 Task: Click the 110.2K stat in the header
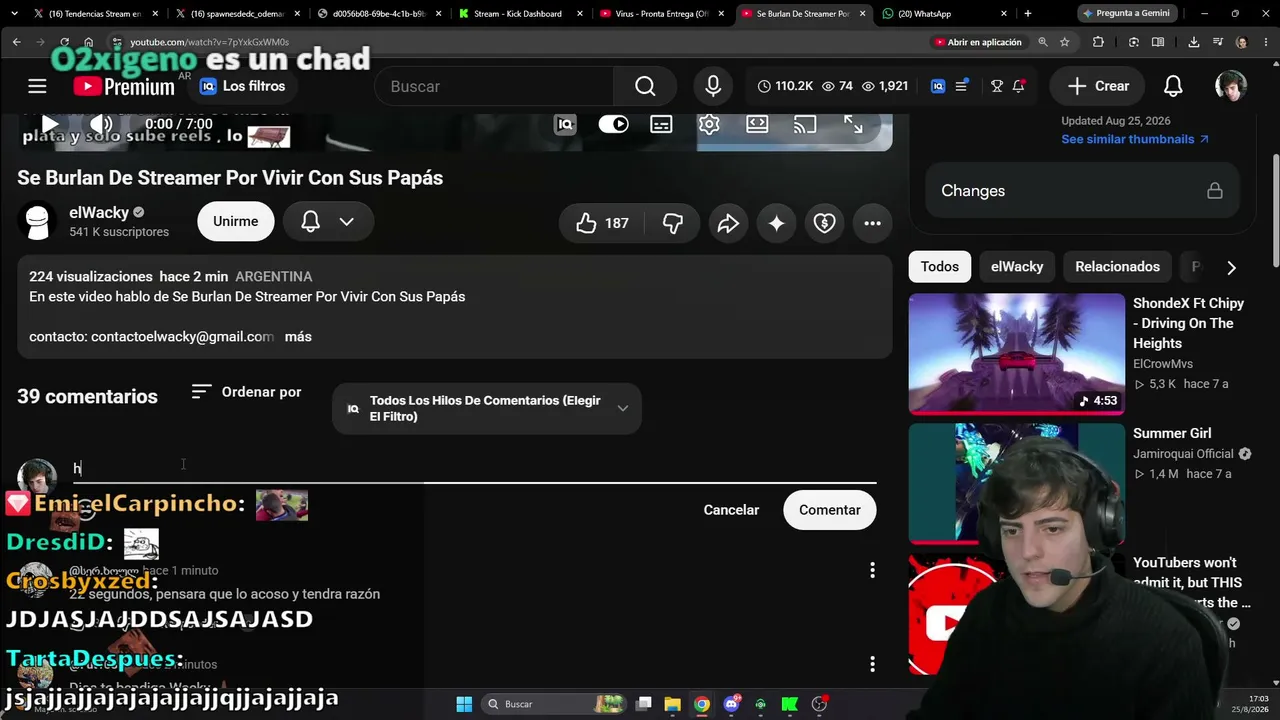[x=785, y=86]
